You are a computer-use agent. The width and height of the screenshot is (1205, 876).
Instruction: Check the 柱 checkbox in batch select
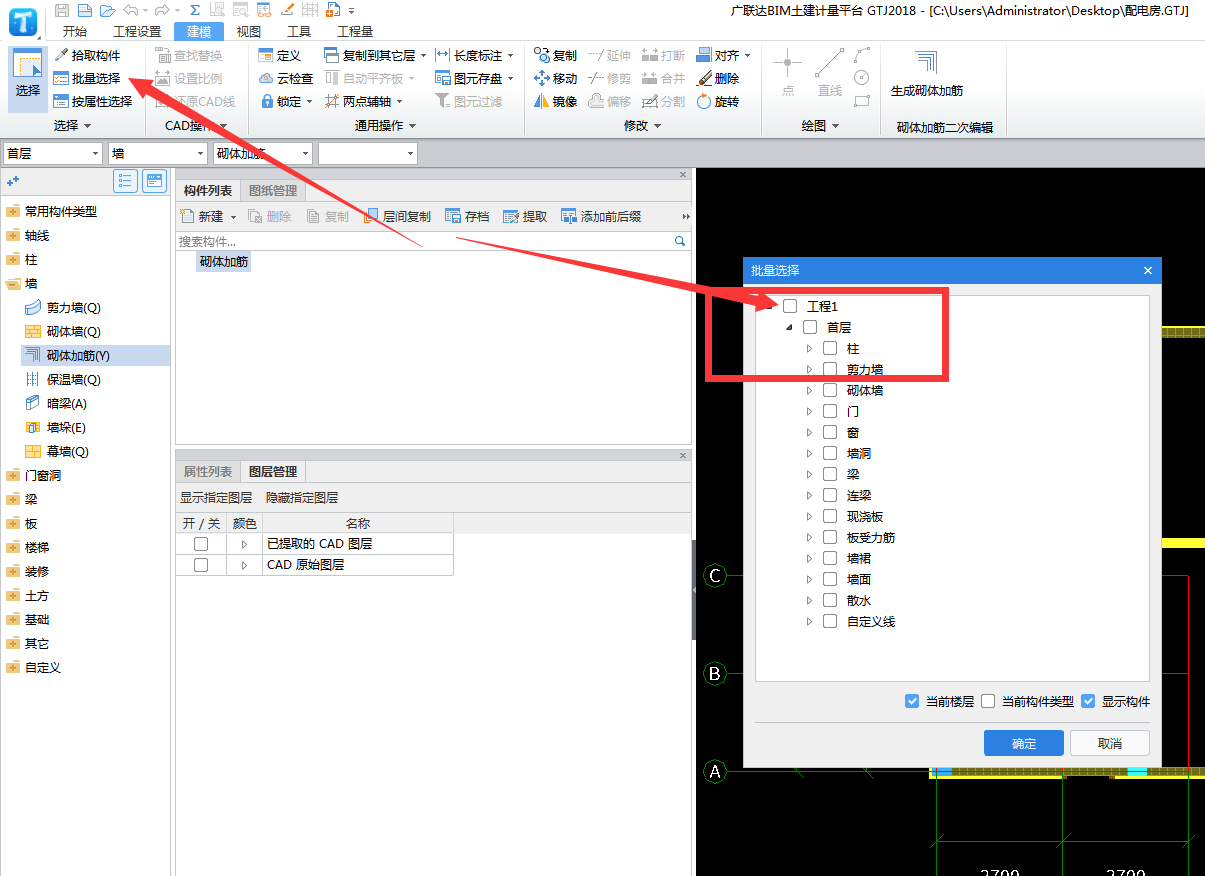click(x=830, y=348)
